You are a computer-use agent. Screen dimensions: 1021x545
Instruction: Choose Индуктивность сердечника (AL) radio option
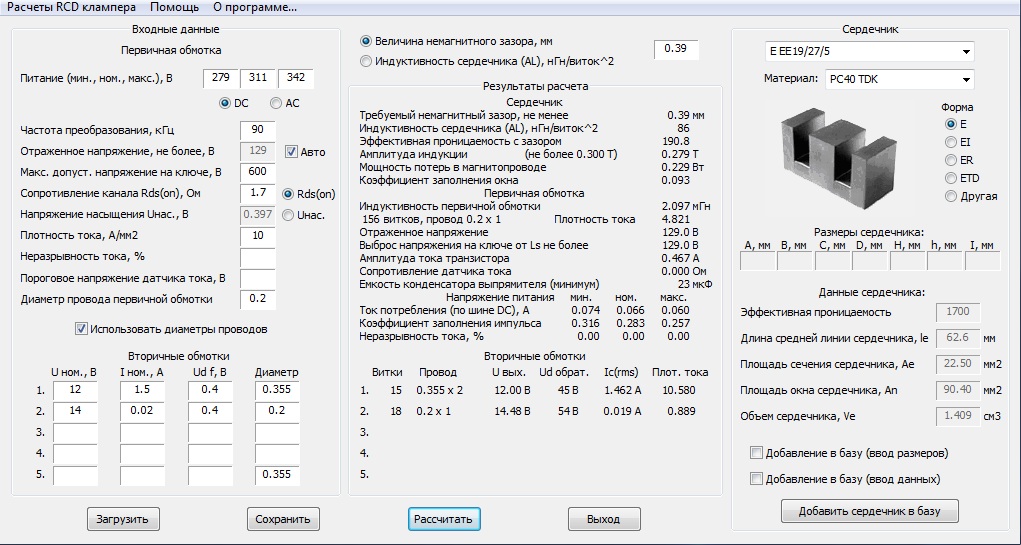click(x=366, y=62)
